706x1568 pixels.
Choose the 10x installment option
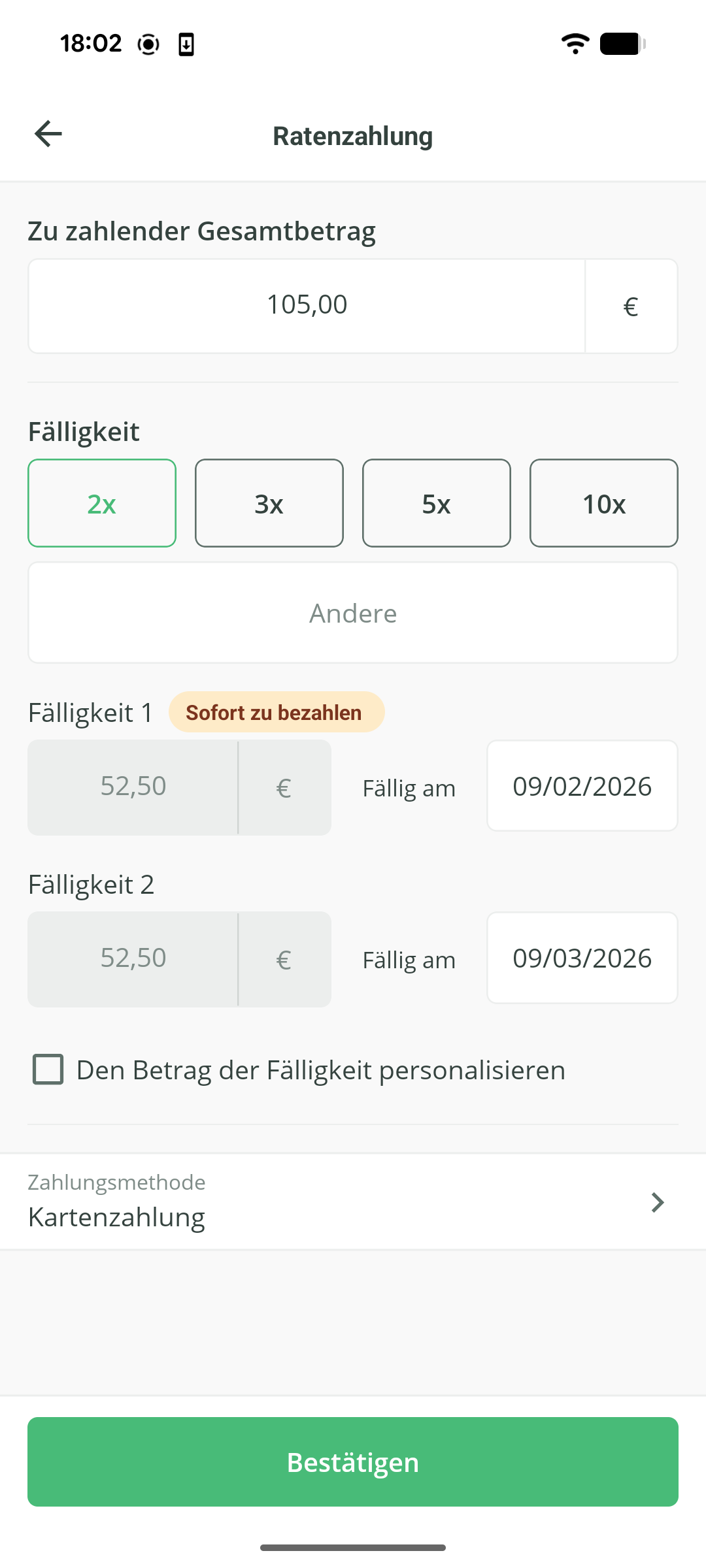pyautogui.click(x=604, y=503)
